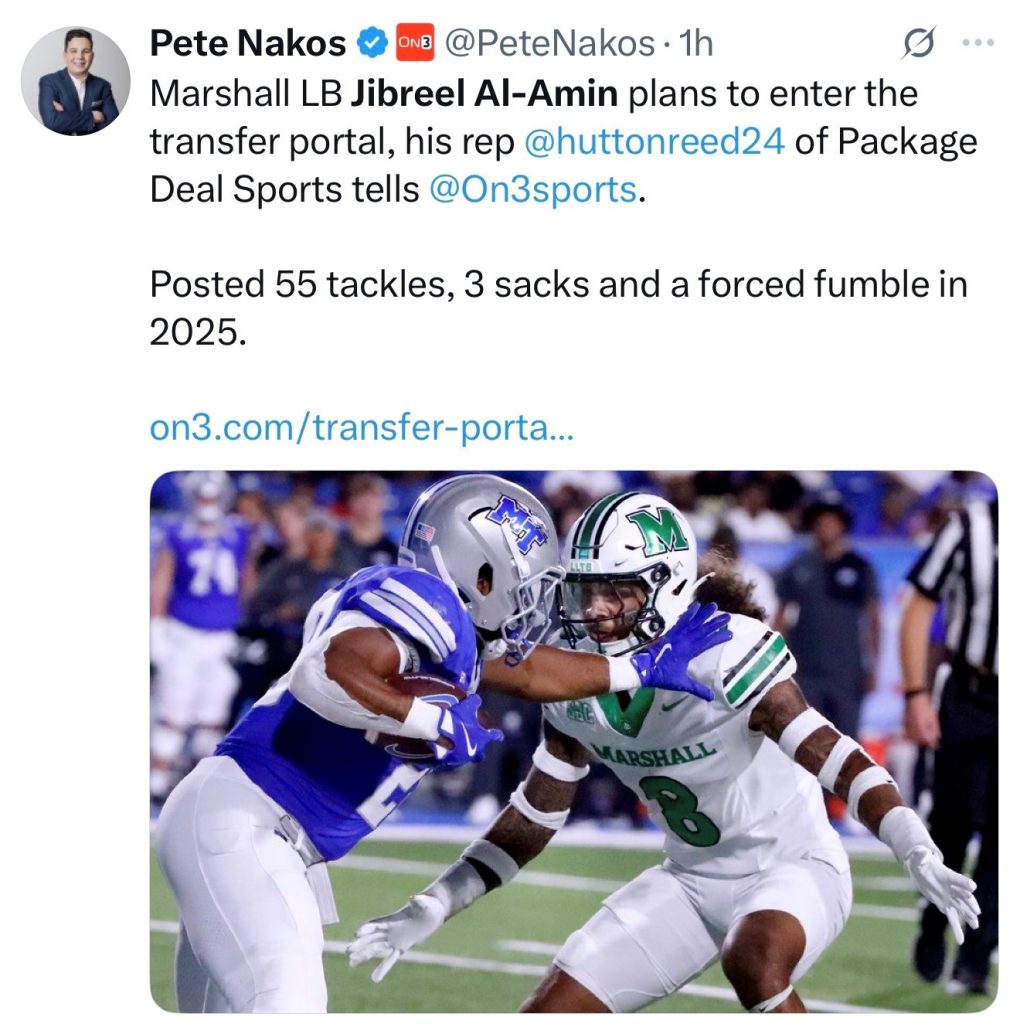This screenshot has width=1020, height=1024.
Task: Open Pete Nakos profile avatar photo
Action: [x=76, y=81]
